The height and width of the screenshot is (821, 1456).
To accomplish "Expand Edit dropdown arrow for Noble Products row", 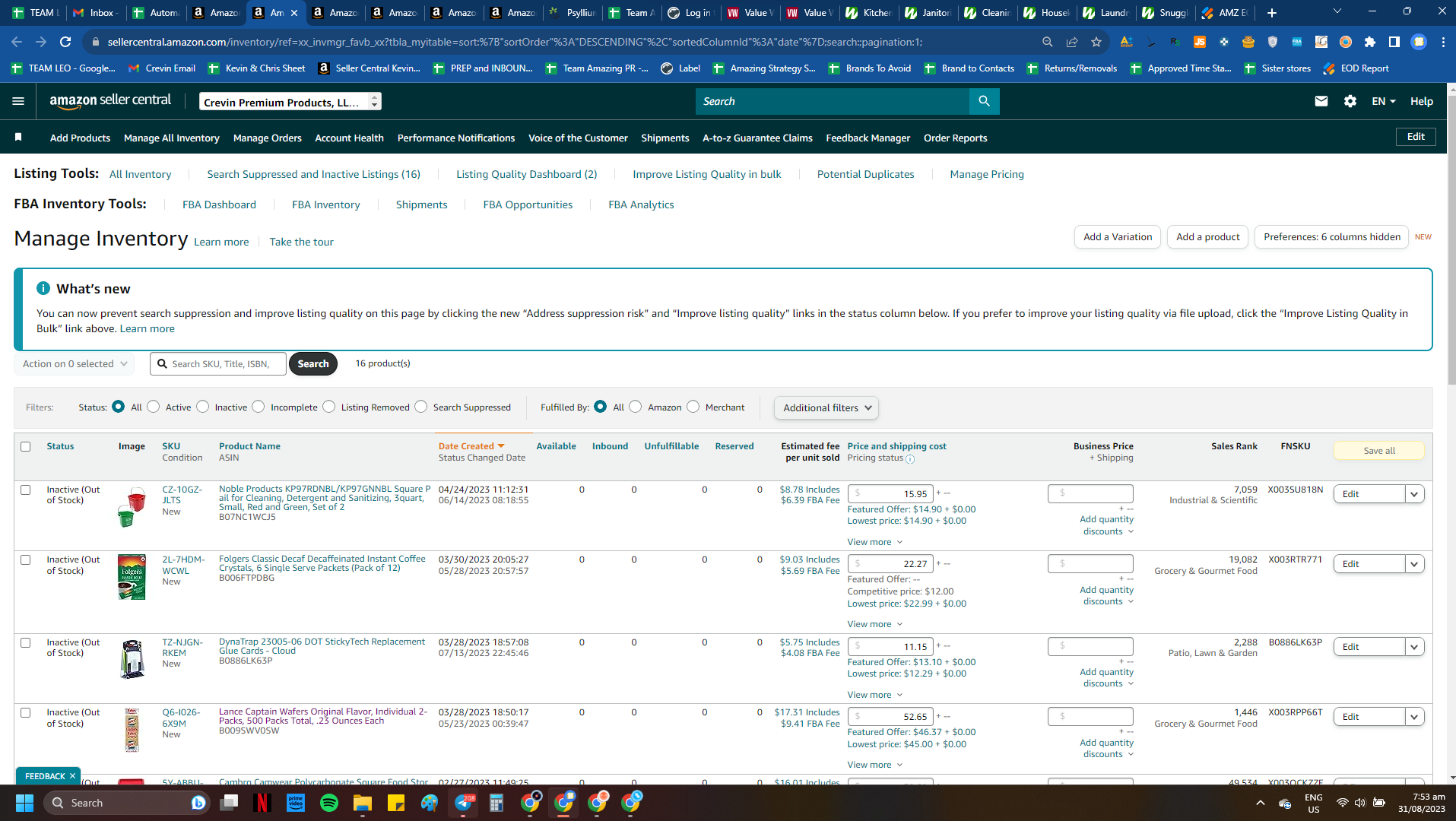I will point(1414,494).
